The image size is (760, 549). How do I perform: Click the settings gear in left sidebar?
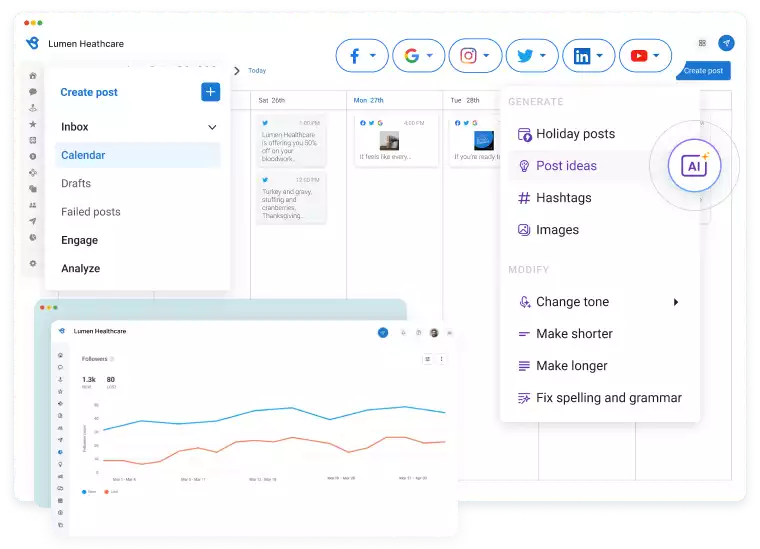(x=33, y=263)
